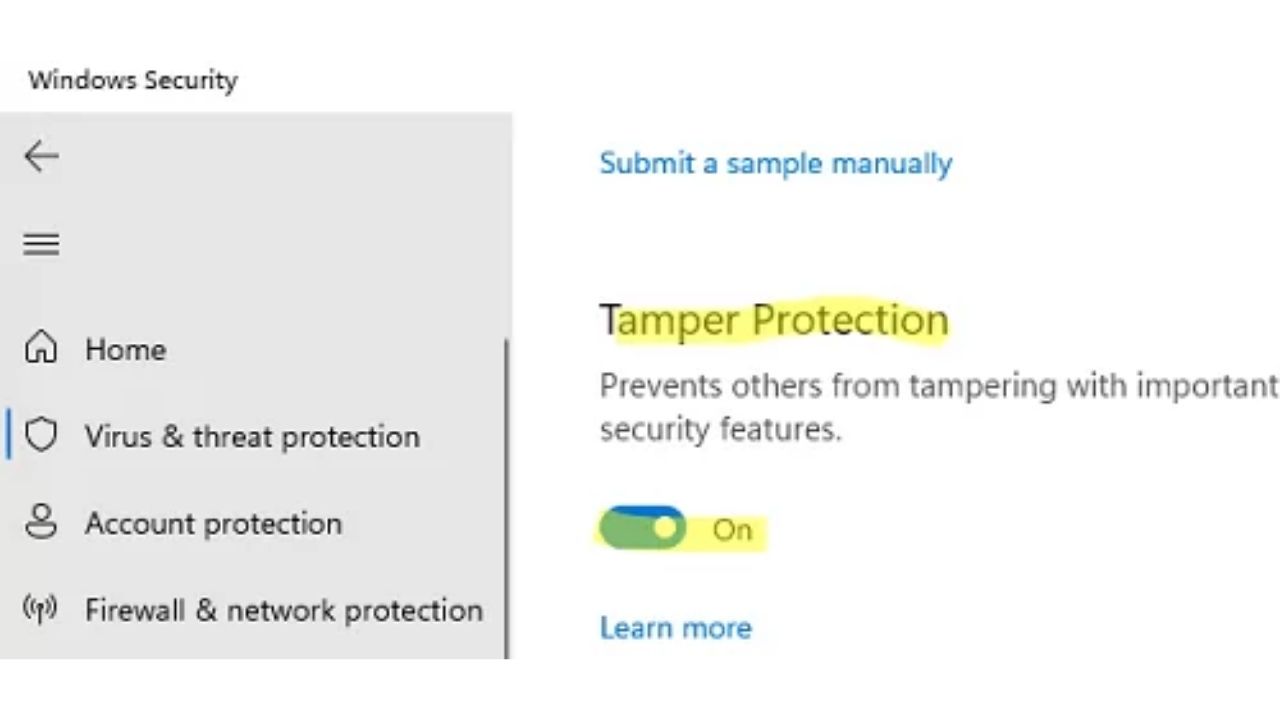The width and height of the screenshot is (1280, 720).
Task: Open the Learn more link
Action: (675, 627)
